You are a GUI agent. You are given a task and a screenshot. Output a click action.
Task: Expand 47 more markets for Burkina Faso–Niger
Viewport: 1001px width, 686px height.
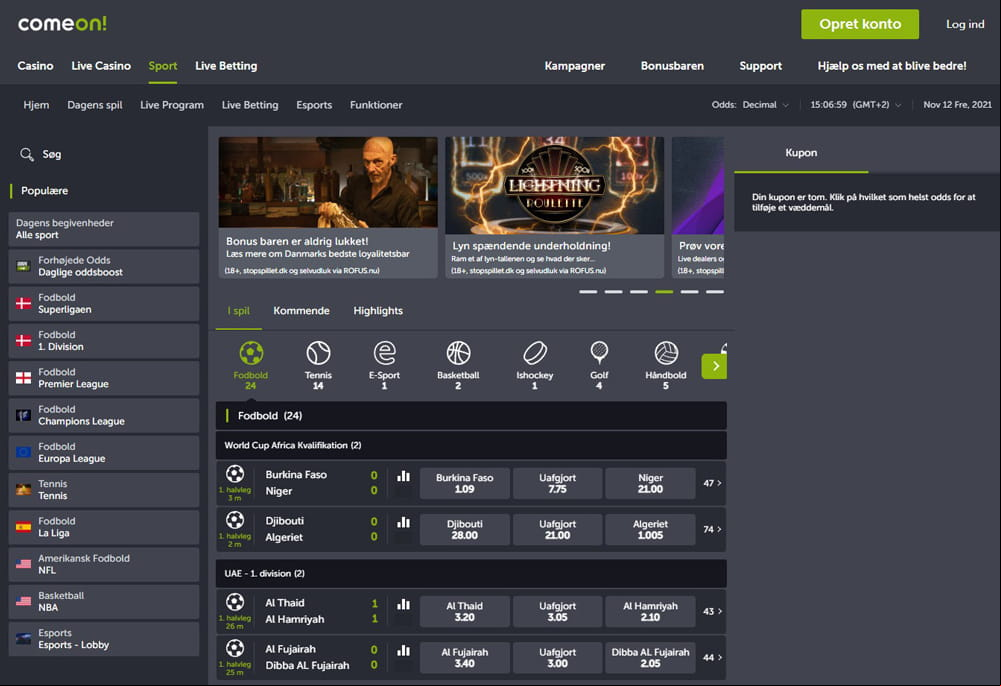pos(712,483)
